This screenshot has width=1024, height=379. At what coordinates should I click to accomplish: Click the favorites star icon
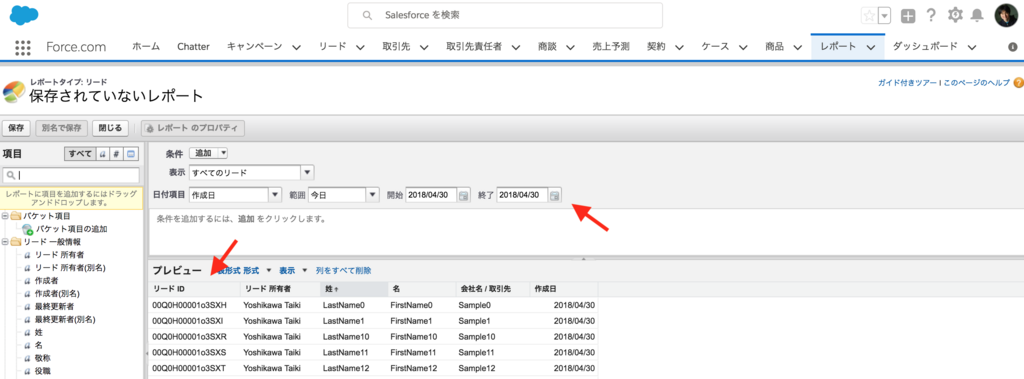coord(869,16)
